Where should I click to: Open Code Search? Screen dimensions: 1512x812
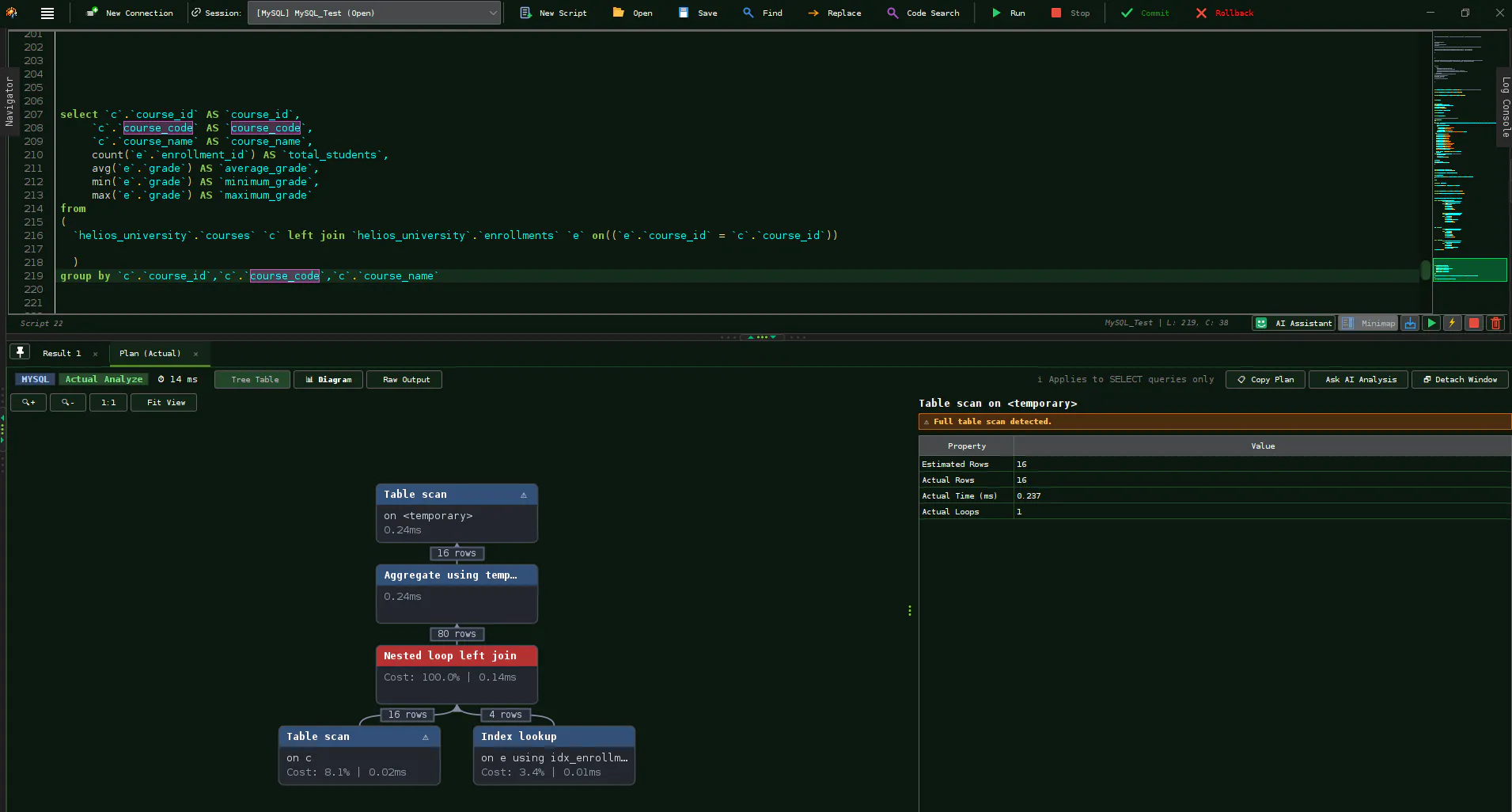click(x=924, y=13)
